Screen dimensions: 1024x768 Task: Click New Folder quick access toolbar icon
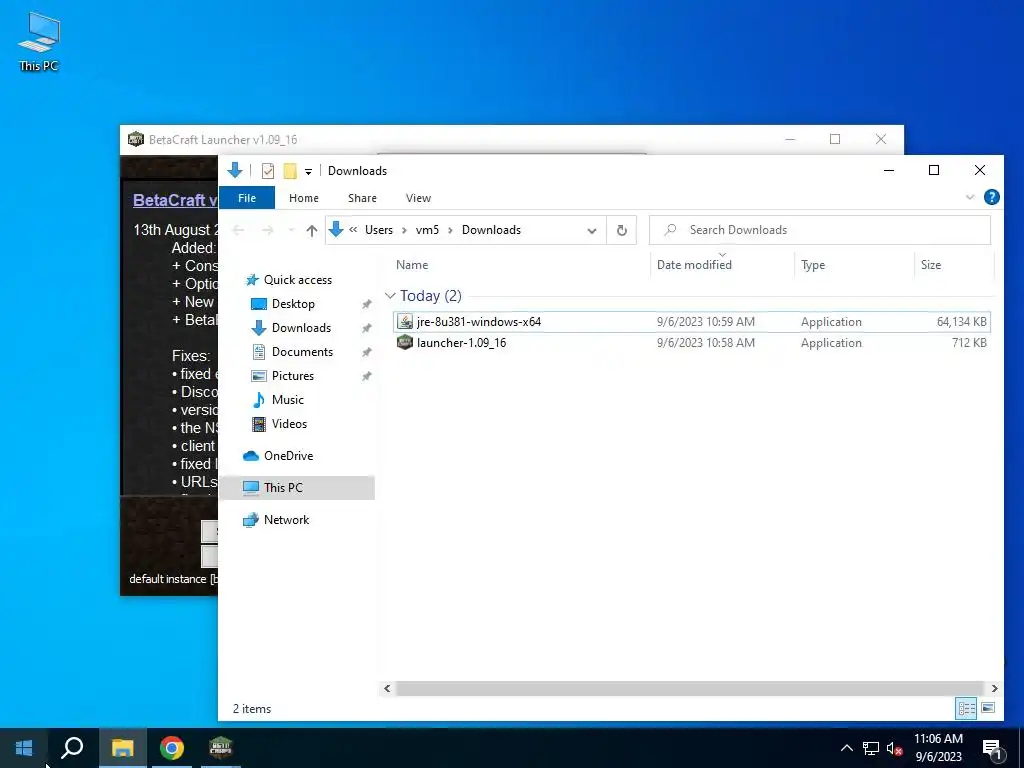coord(290,171)
